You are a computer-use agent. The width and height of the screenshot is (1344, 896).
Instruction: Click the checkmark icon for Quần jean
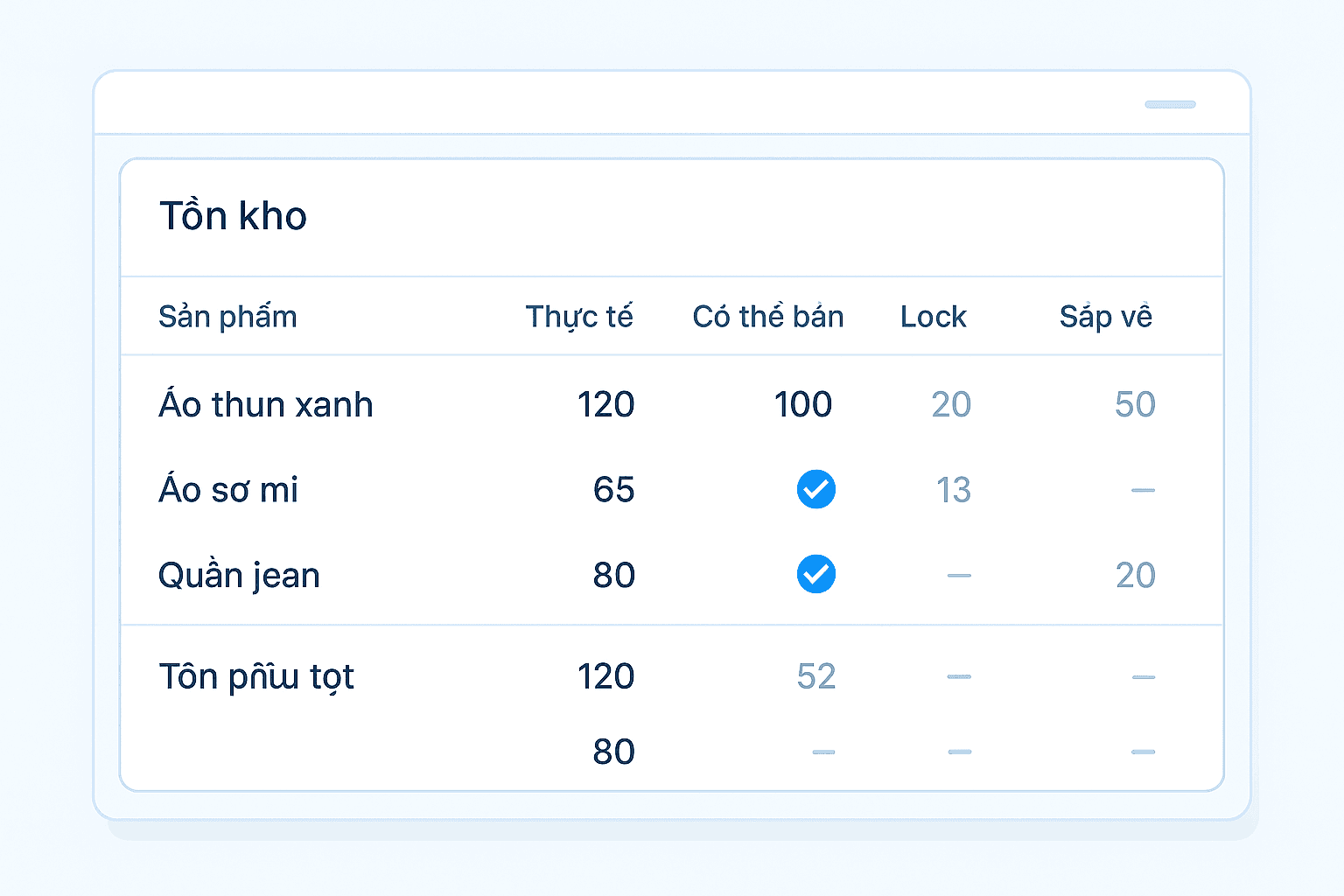tap(815, 575)
